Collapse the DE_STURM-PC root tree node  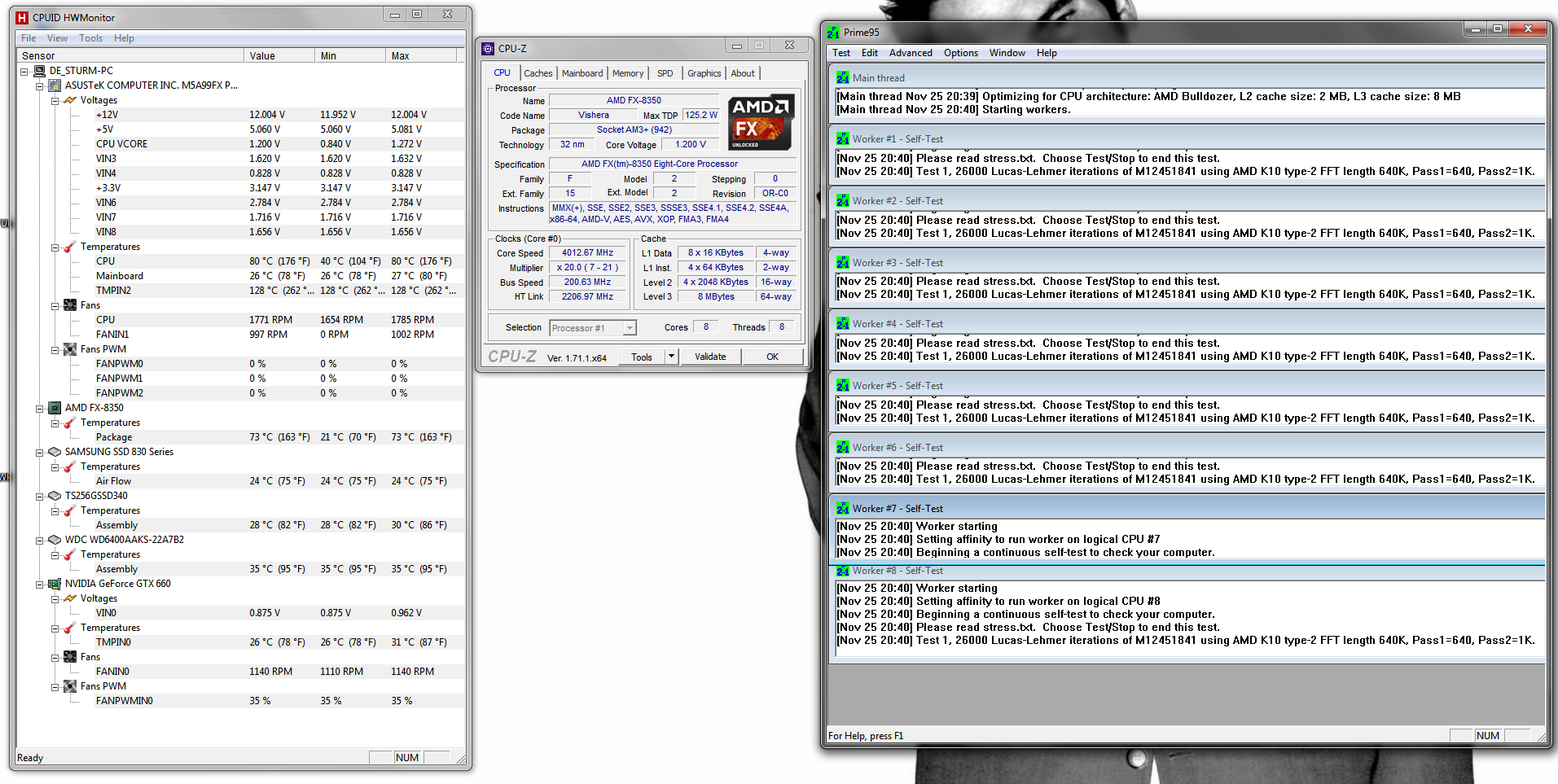pyautogui.click(x=24, y=71)
